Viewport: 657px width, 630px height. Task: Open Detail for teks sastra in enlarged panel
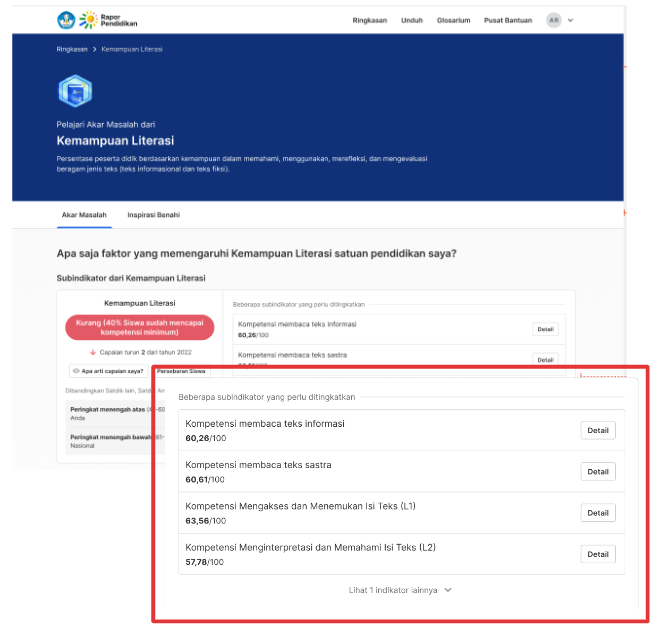pyautogui.click(x=598, y=472)
